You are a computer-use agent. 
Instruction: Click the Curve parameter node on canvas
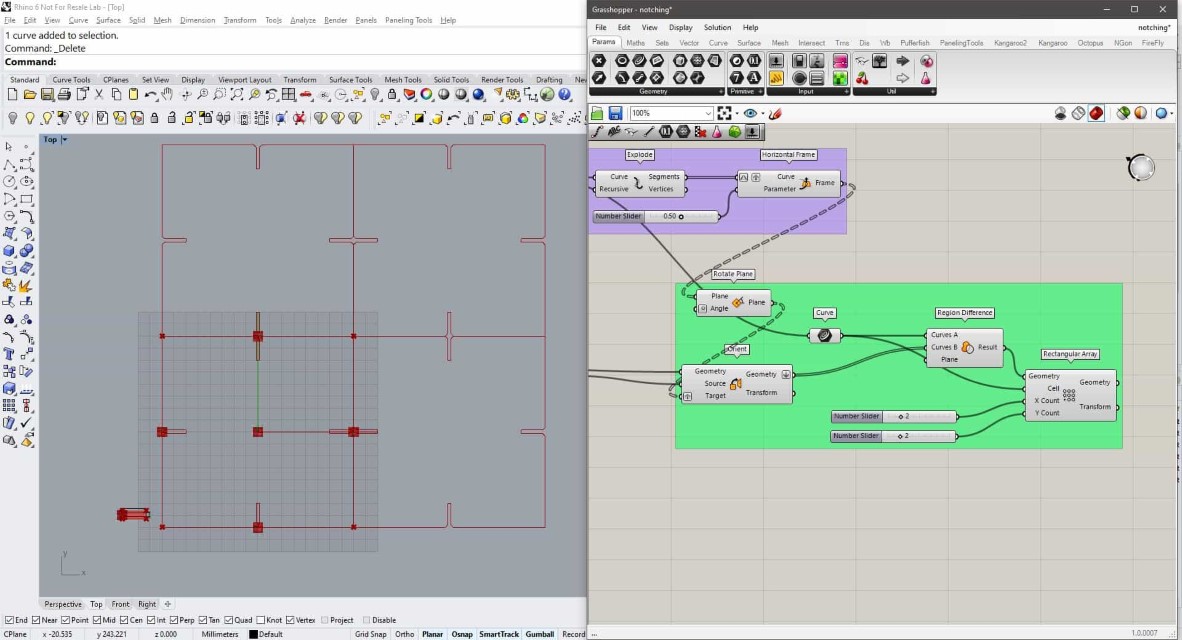pyautogui.click(x=825, y=335)
